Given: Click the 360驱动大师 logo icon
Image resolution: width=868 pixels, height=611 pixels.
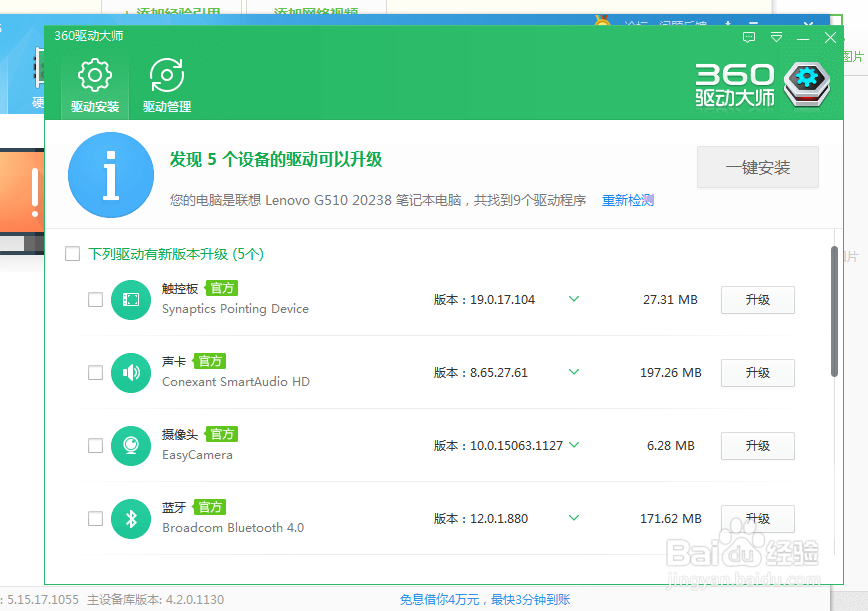Looking at the screenshot, I should click(807, 85).
